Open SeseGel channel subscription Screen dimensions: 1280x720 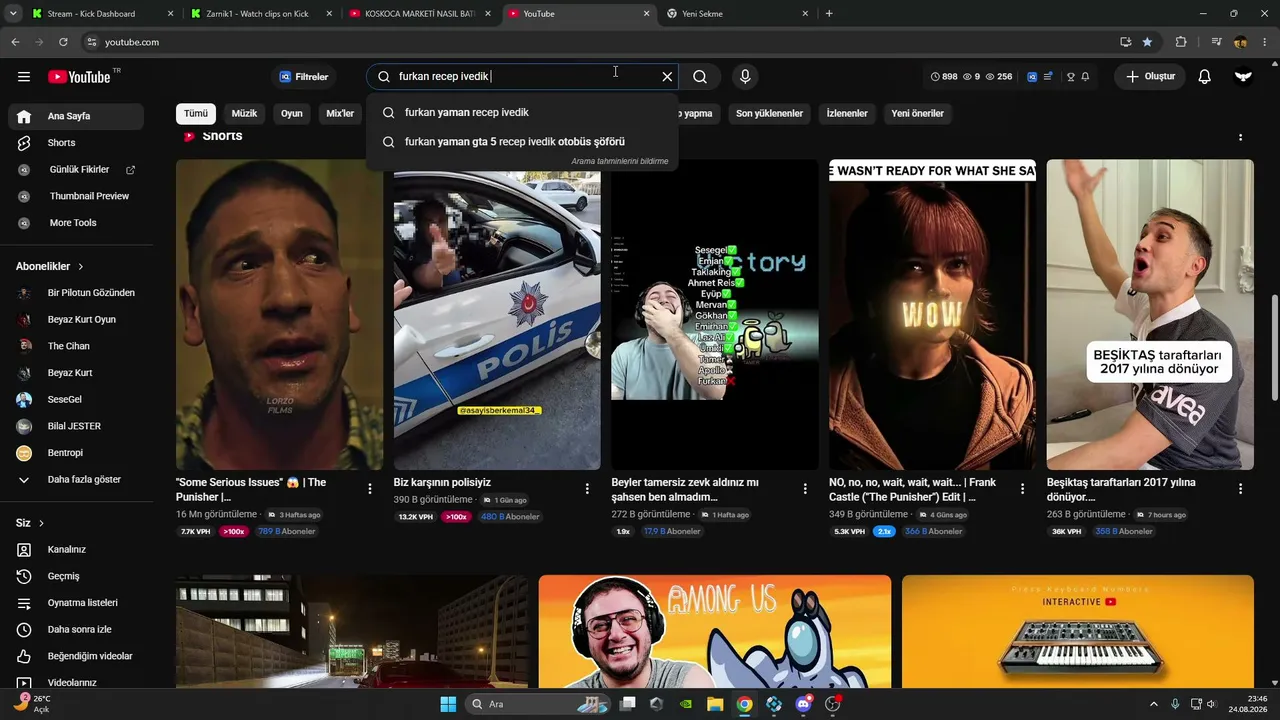76,400
